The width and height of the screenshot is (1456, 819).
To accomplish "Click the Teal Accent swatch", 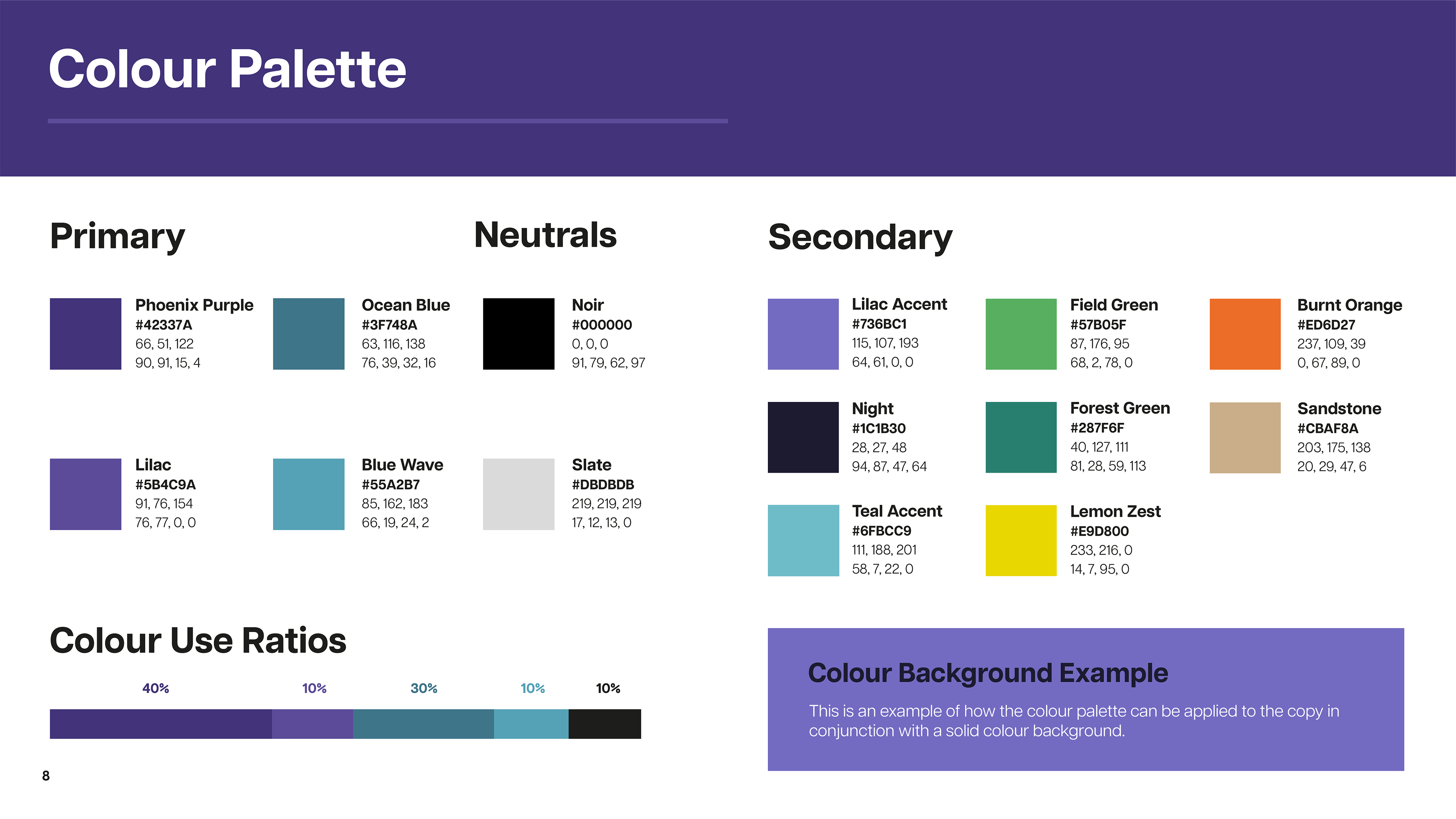I will (803, 540).
